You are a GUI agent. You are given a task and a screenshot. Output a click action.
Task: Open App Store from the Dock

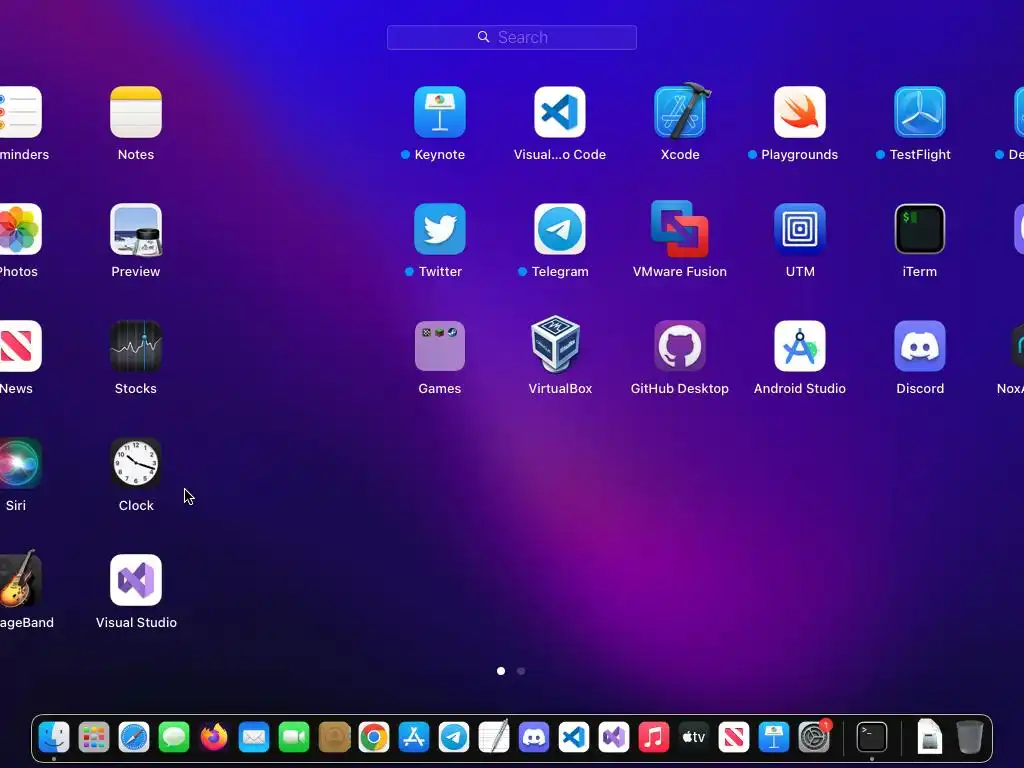(x=414, y=737)
